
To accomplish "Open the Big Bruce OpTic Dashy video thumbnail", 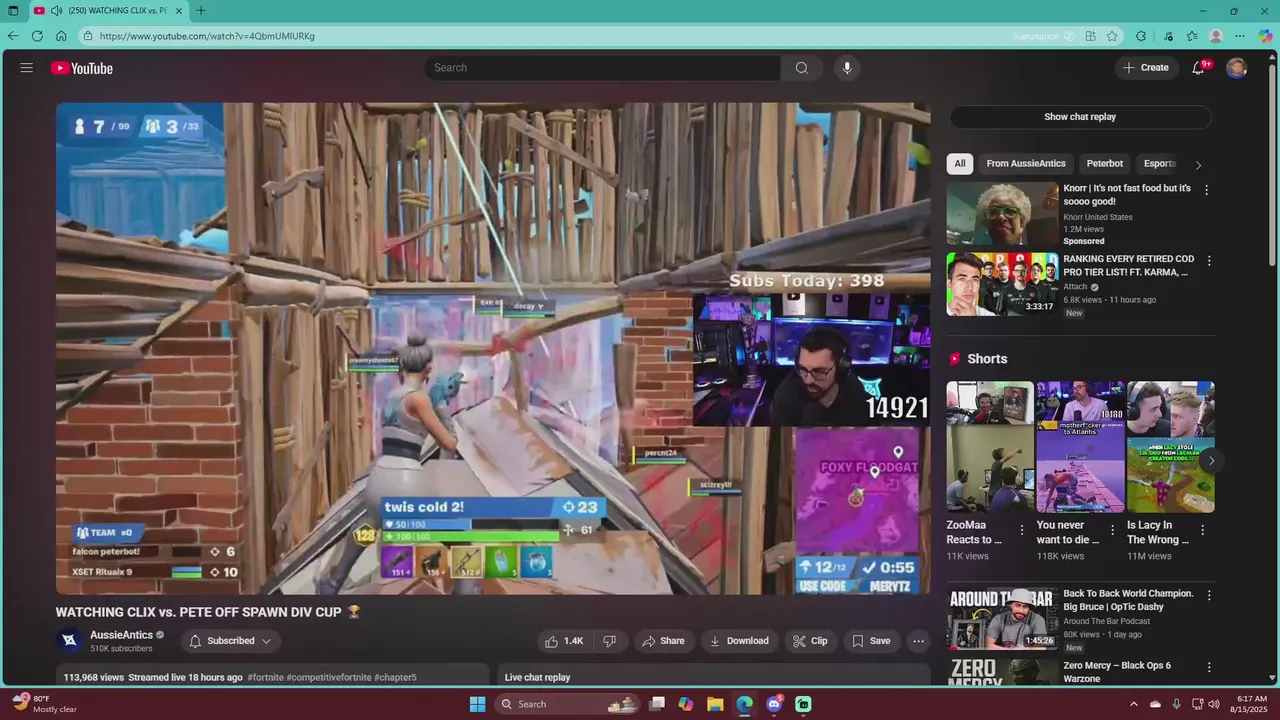I will point(1002,619).
